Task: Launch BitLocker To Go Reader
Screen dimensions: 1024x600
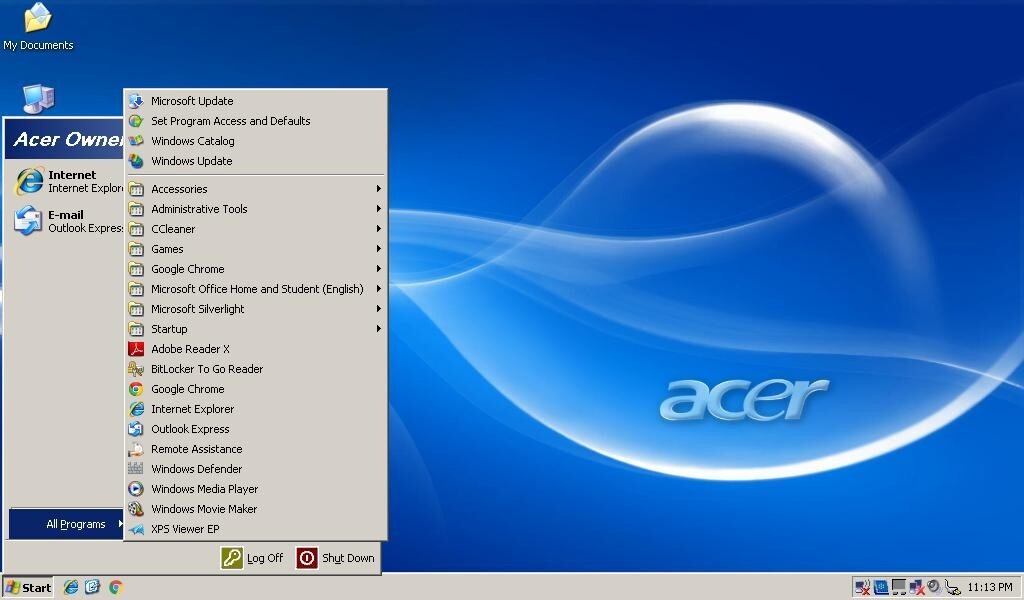Action: (255, 369)
